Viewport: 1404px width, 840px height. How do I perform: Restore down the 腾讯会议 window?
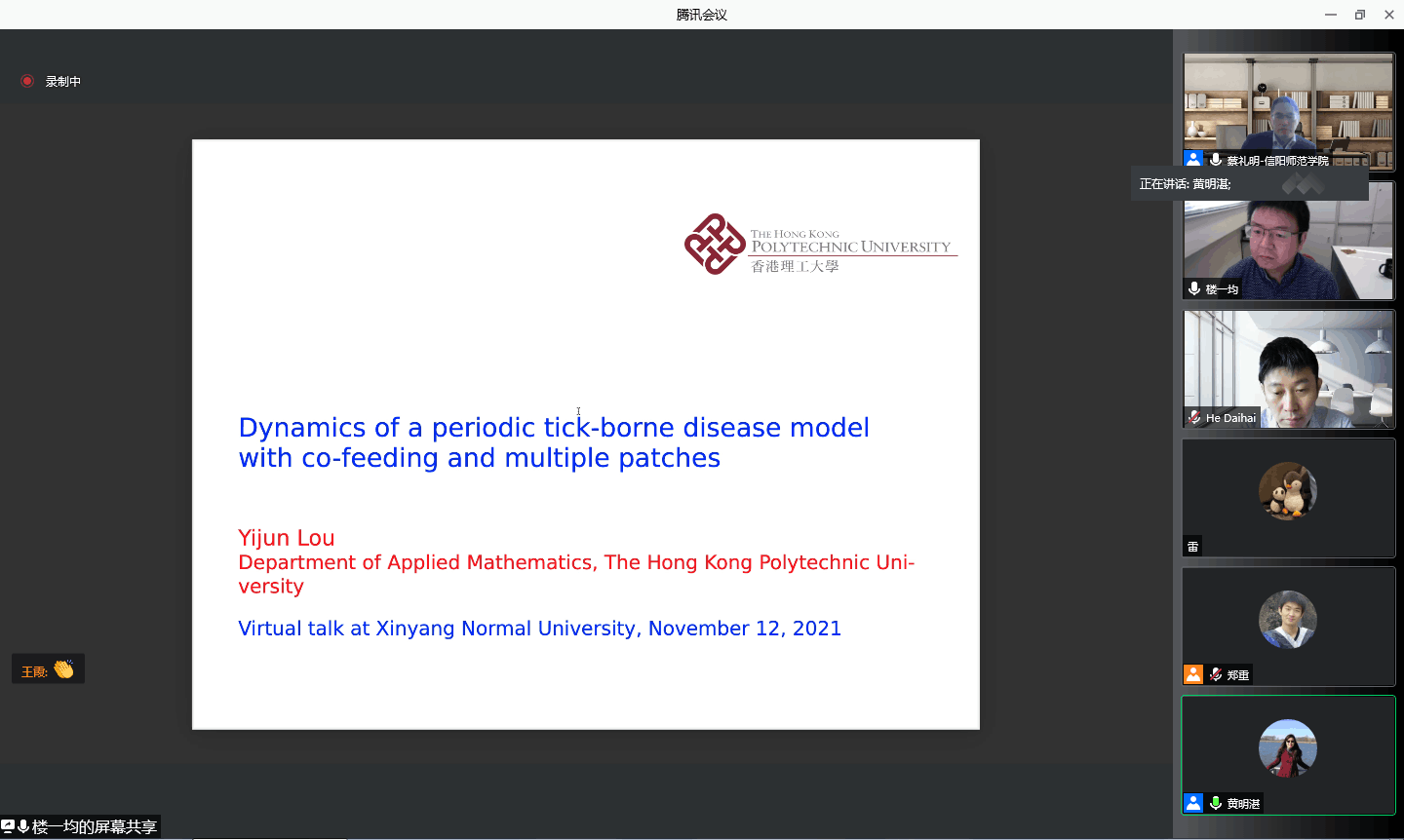[x=1360, y=15]
